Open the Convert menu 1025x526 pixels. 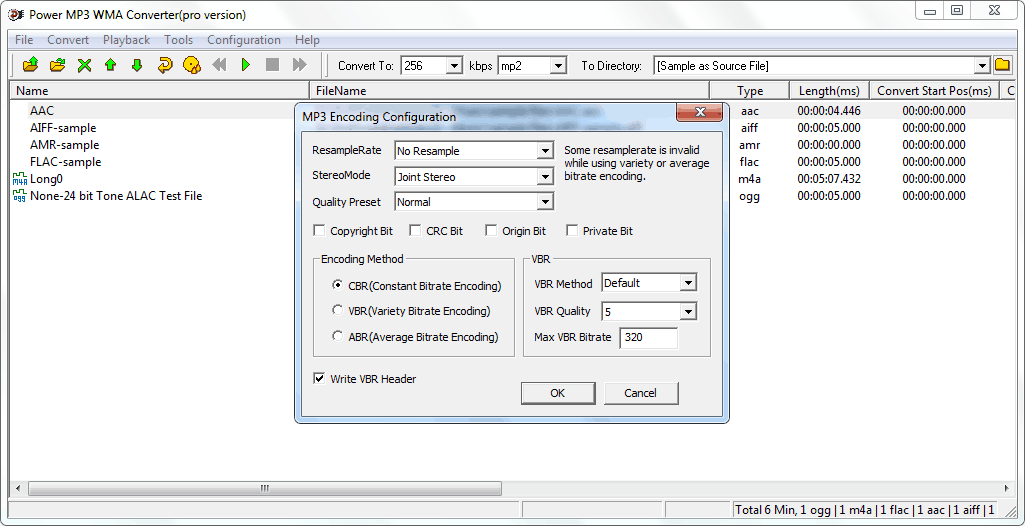(x=68, y=40)
